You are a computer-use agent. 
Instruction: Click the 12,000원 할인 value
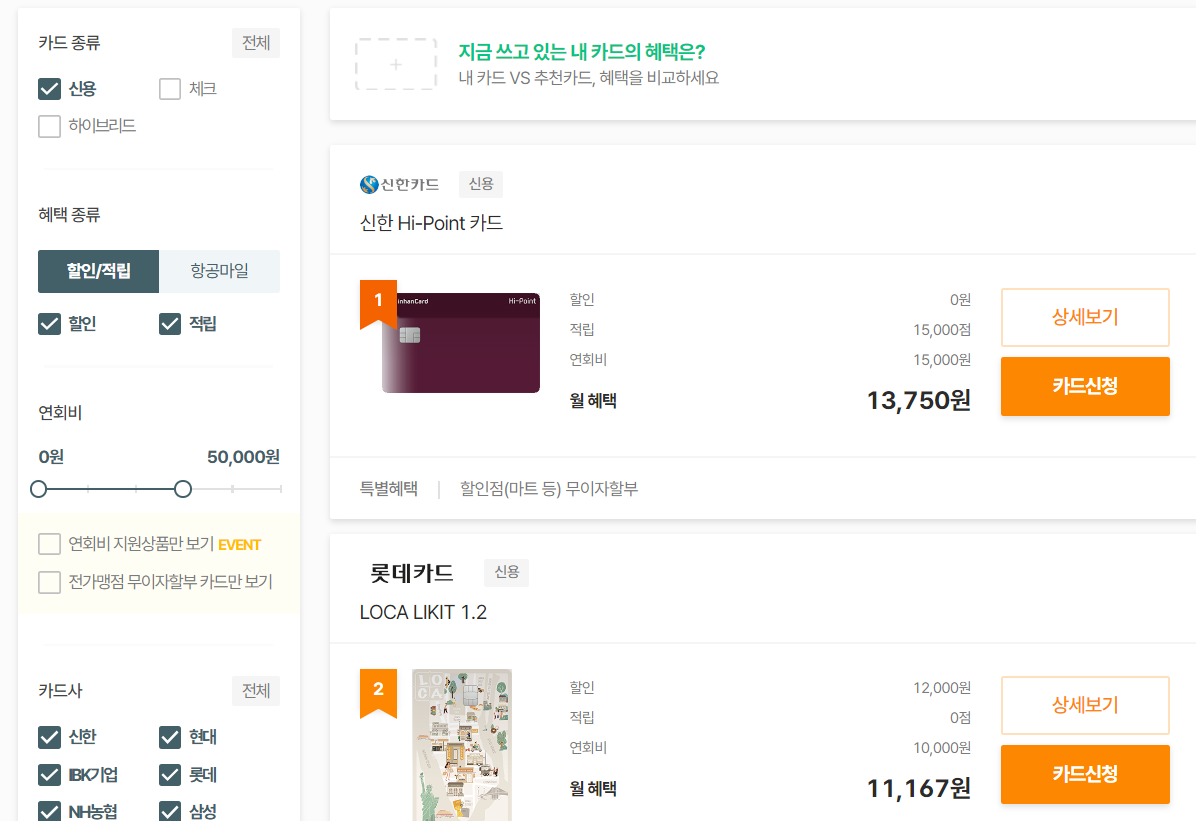(x=941, y=687)
